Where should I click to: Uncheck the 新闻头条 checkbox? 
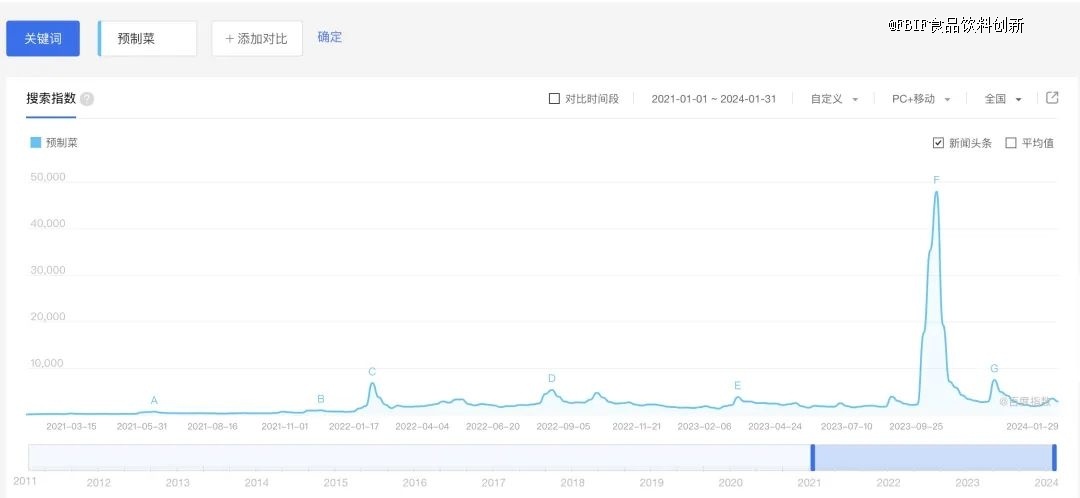(x=937, y=143)
